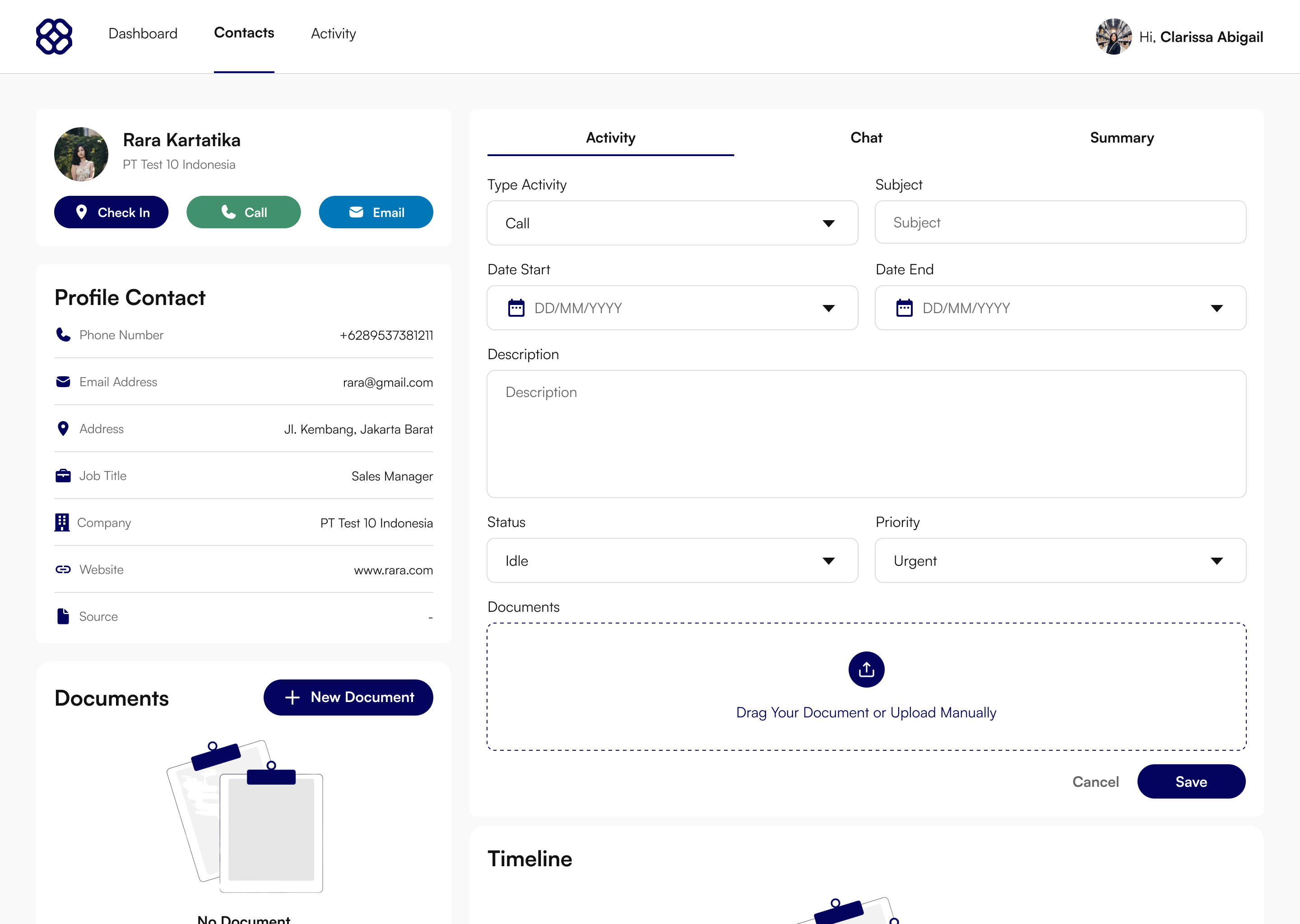This screenshot has height=924, width=1300.
Task: Click the phone icon beside Phone Number
Action: 63,335
